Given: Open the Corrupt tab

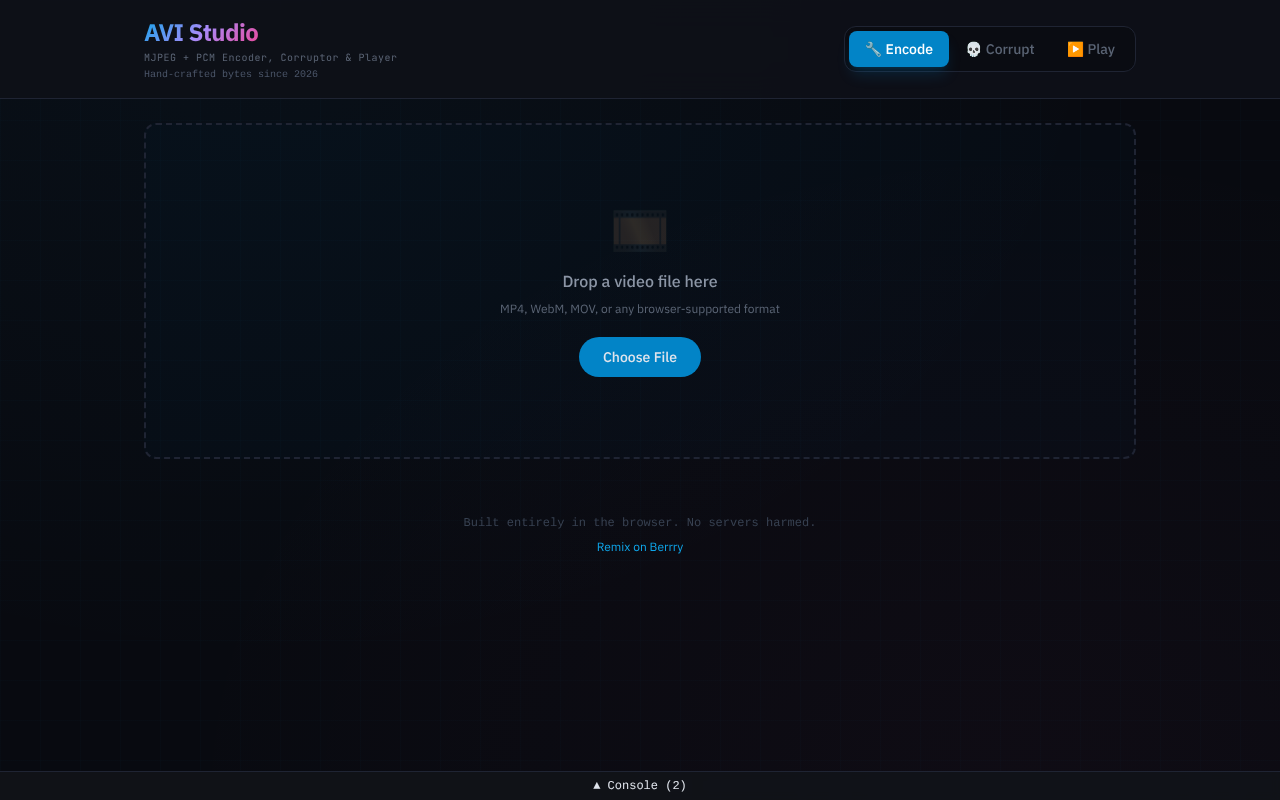Looking at the screenshot, I should point(1000,49).
